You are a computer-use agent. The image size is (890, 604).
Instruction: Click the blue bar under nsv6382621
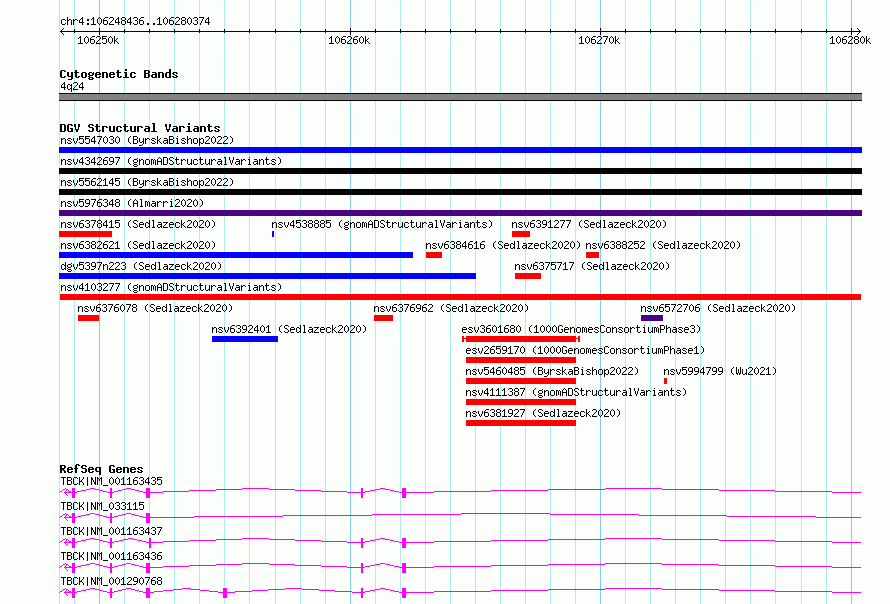[x=236, y=255]
